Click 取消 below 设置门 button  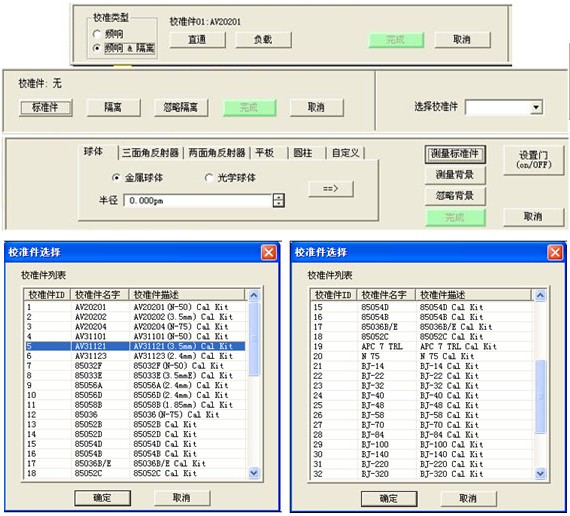click(534, 217)
